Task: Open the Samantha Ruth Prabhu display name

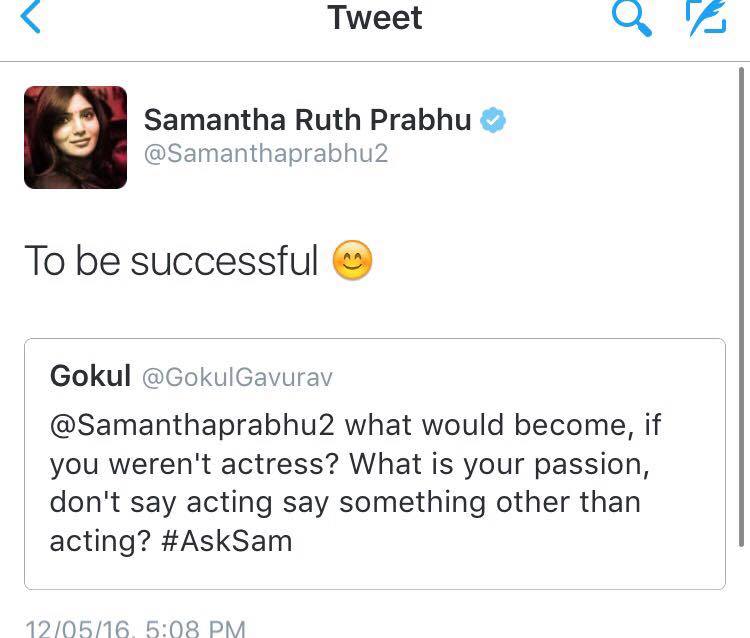Action: 307,120
